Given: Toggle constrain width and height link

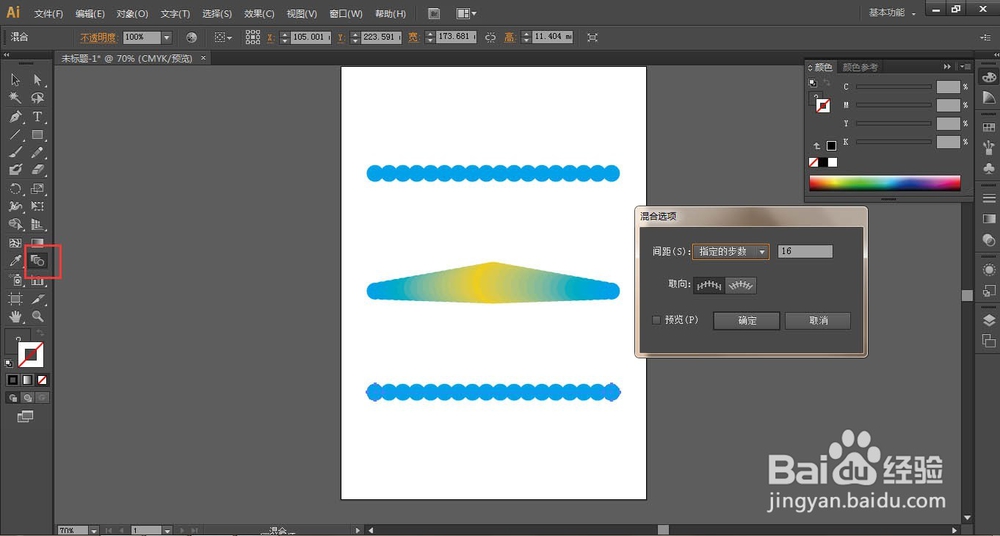Looking at the screenshot, I should (490, 38).
